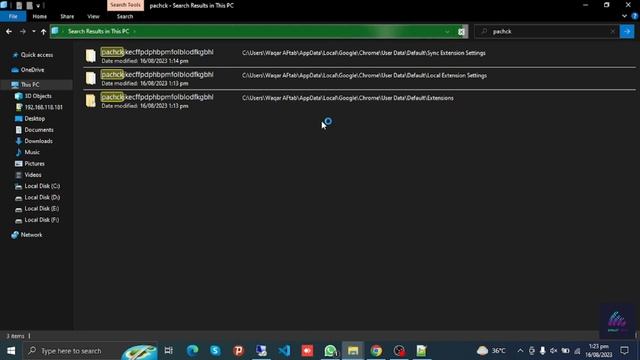Switch to the Home ribbon tab

[x=40, y=17]
